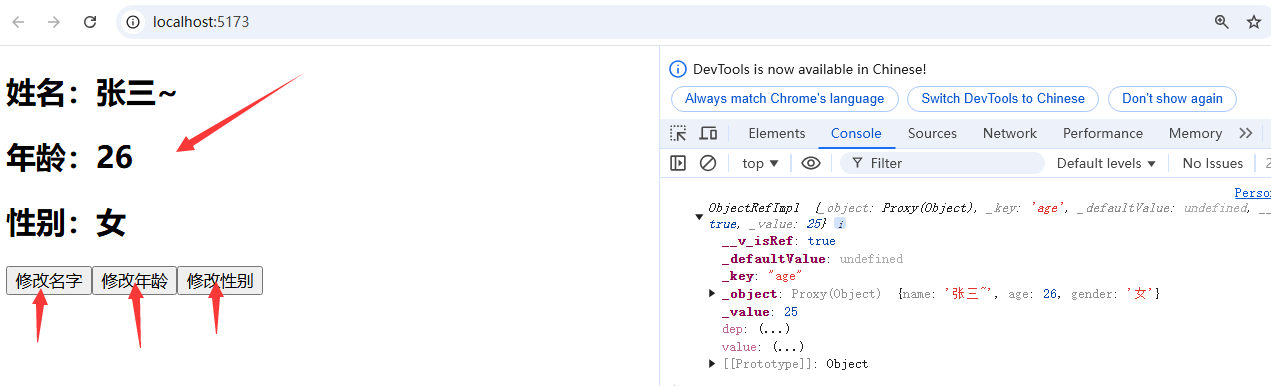Image resolution: width=1271 pixels, height=386 pixels.
Task: Select the _defaultValue undefined property
Action: pos(812,259)
